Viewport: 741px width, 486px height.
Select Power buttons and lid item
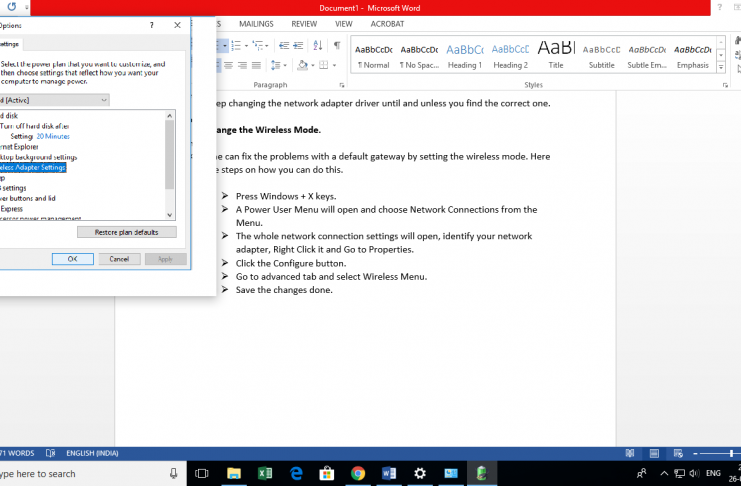coord(27,199)
